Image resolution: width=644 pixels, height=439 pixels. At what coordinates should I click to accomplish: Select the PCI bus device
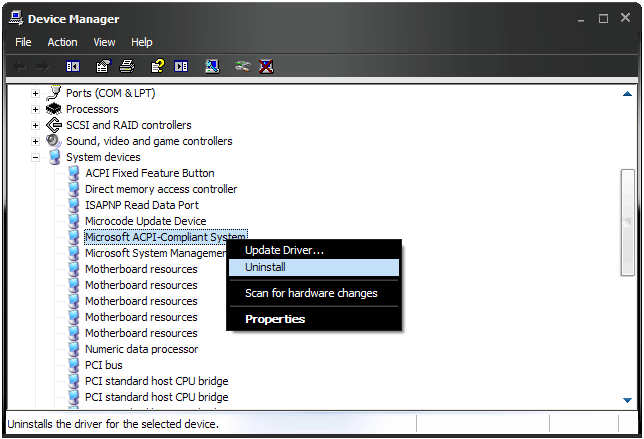tap(103, 365)
